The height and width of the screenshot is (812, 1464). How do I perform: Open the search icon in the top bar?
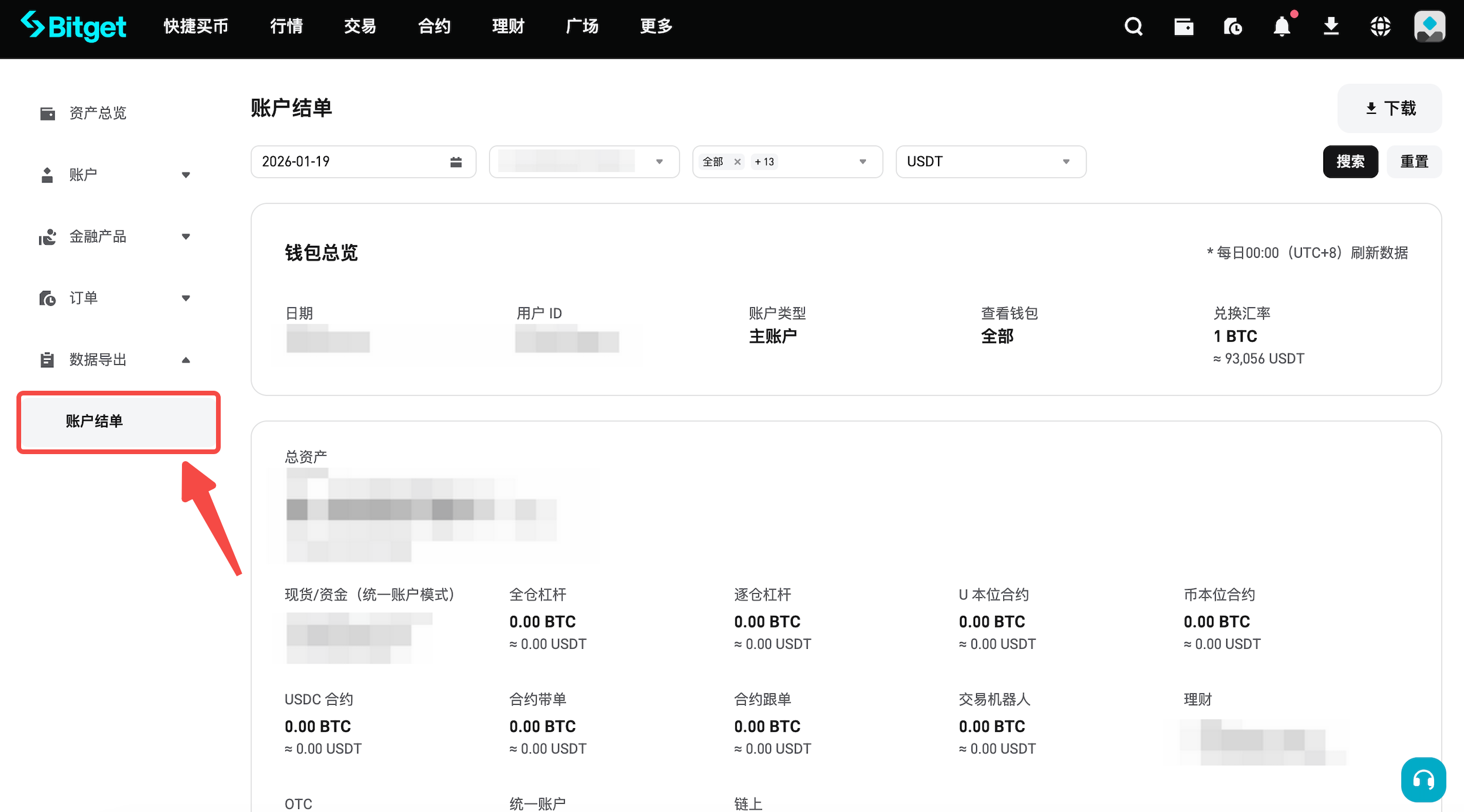(x=1133, y=26)
